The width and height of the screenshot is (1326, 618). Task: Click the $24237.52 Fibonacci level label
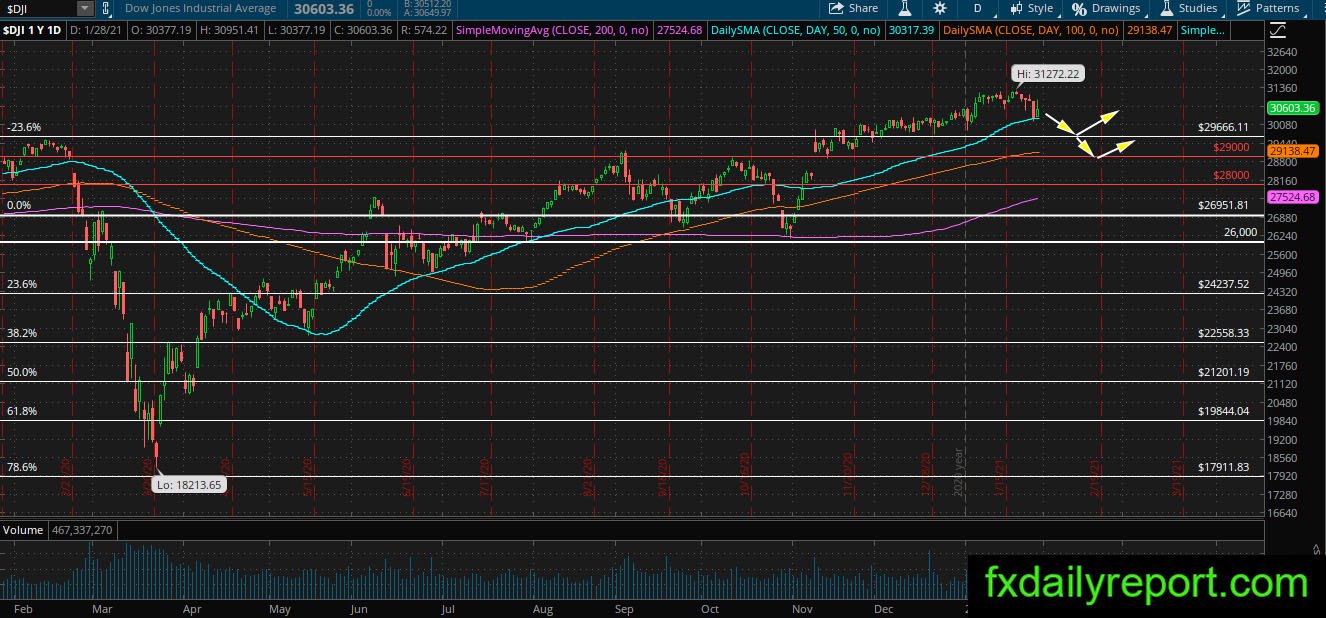[x=1223, y=284]
